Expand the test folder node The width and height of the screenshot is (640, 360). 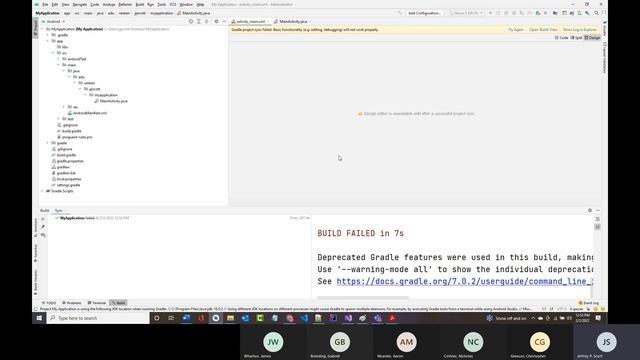pyautogui.click(x=58, y=119)
